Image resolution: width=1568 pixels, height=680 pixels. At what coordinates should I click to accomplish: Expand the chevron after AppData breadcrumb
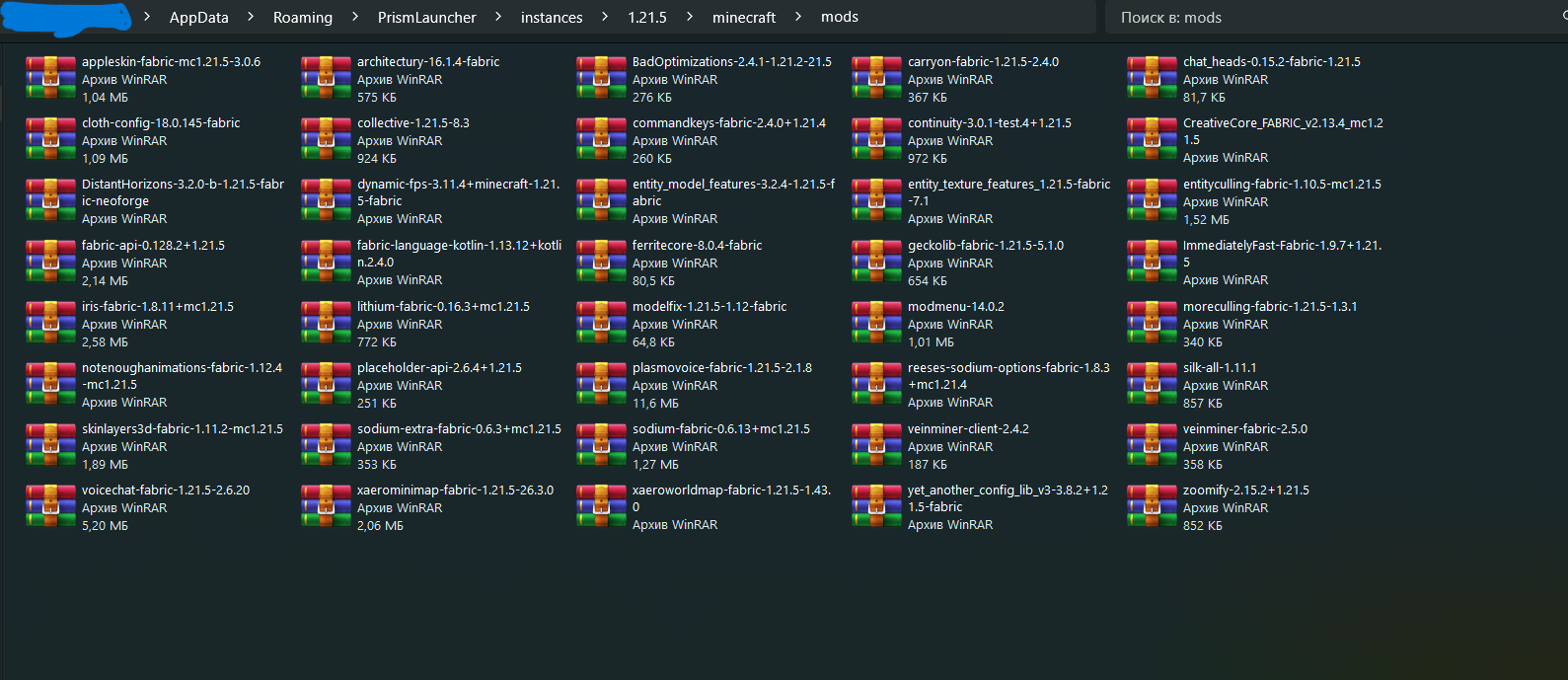click(251, 17)
